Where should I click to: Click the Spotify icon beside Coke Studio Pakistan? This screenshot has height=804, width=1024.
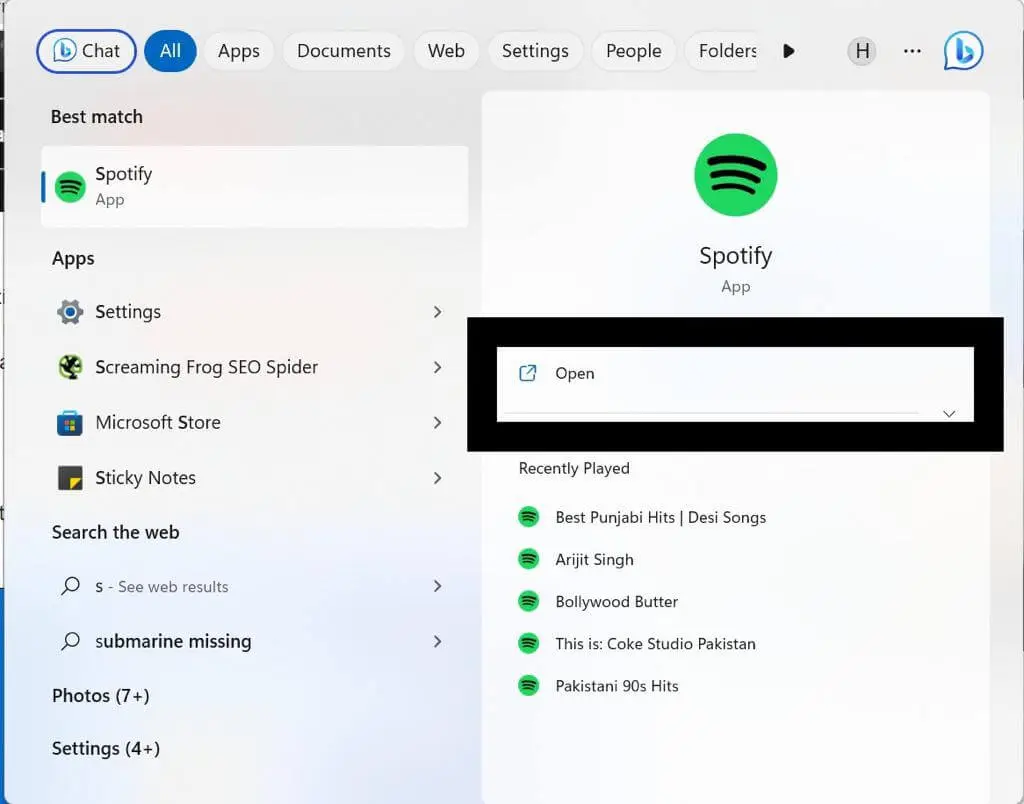(x=528, y=643)
